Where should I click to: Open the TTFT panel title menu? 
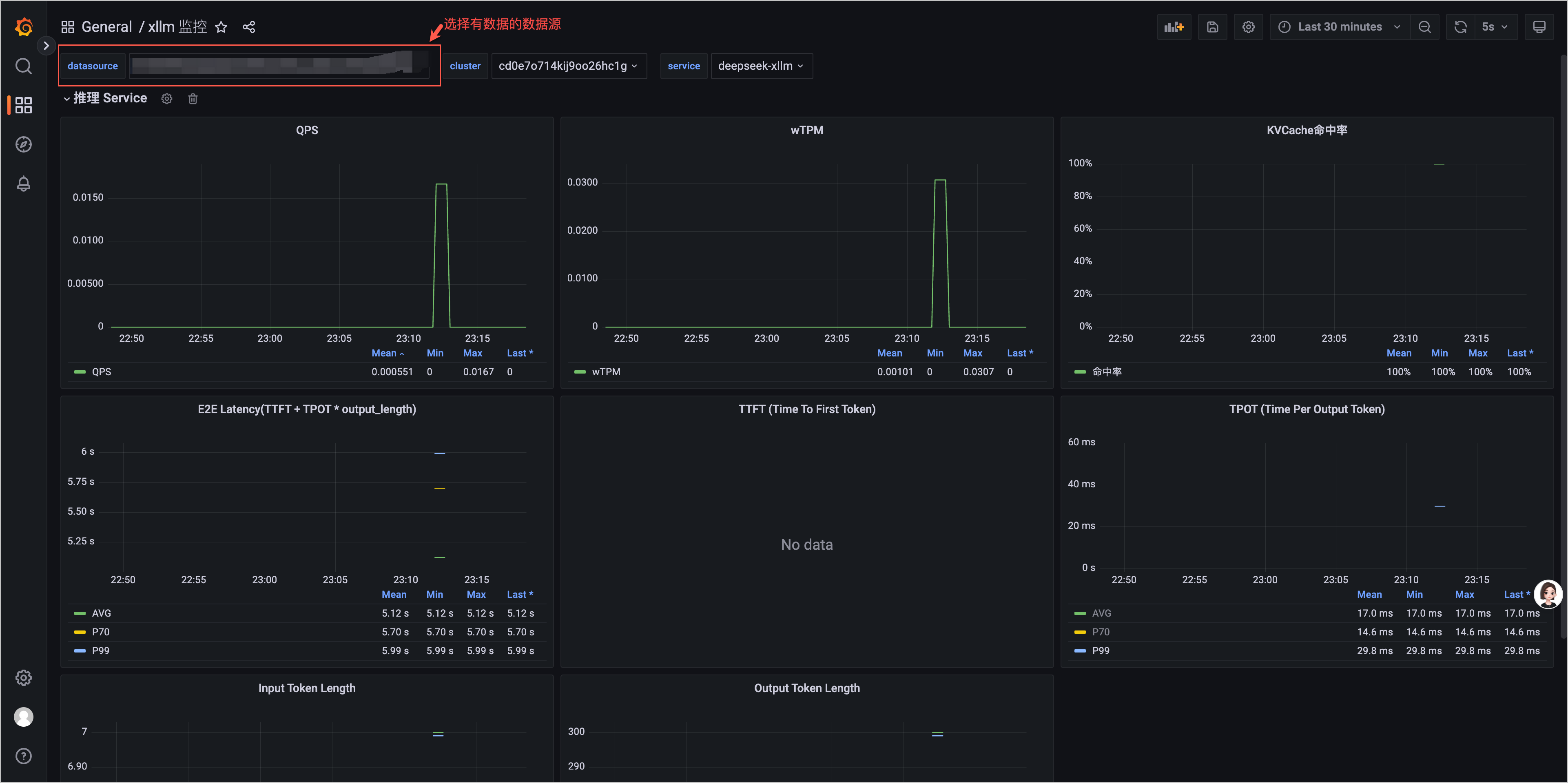tap(806, 409)
